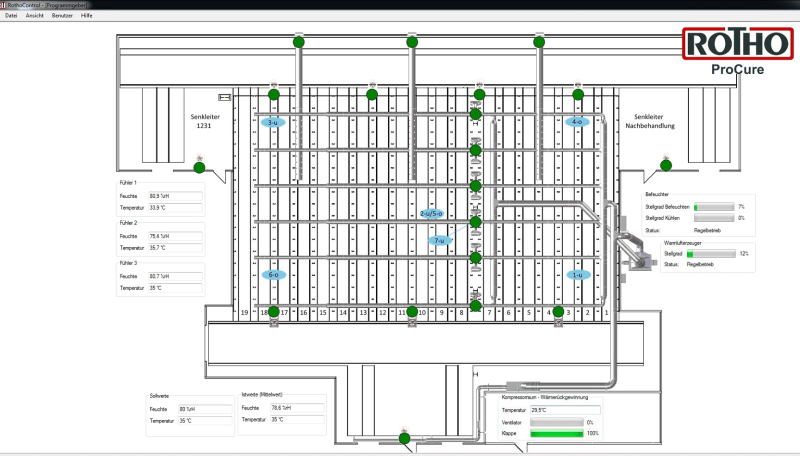Select the blue 2-u/5-o sensor marker
Viewport: 800px width, 456px height.
431,214
